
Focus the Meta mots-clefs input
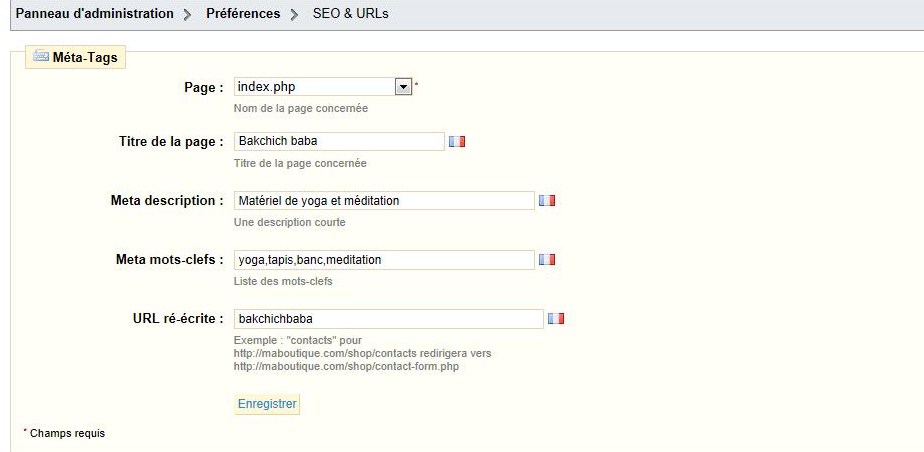(384, 259)
